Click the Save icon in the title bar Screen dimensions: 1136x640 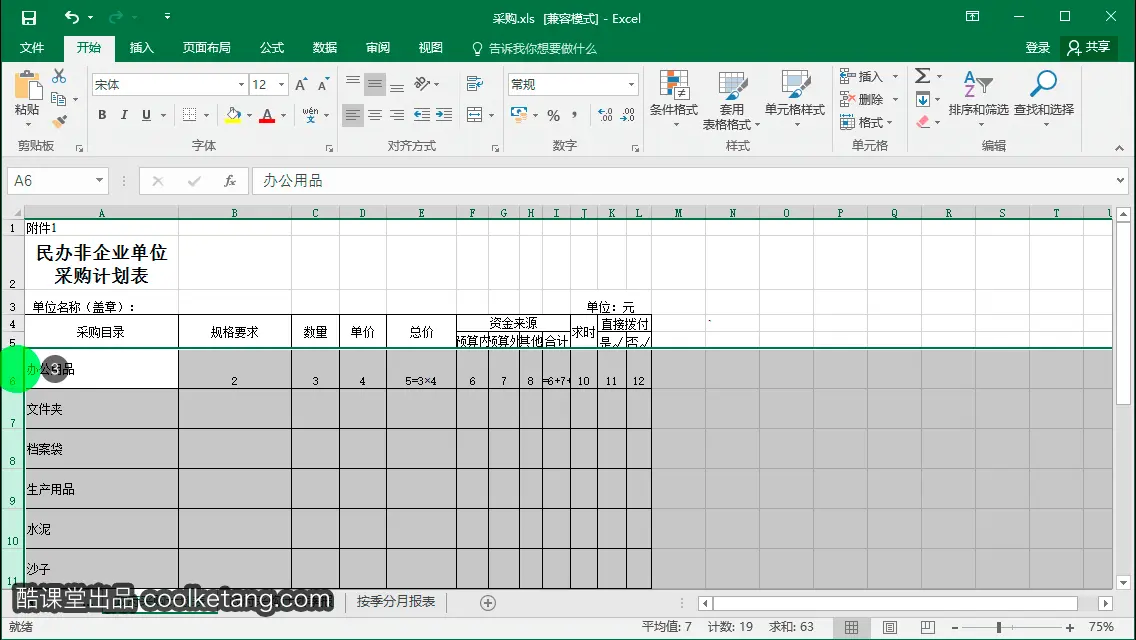(28, 18)
